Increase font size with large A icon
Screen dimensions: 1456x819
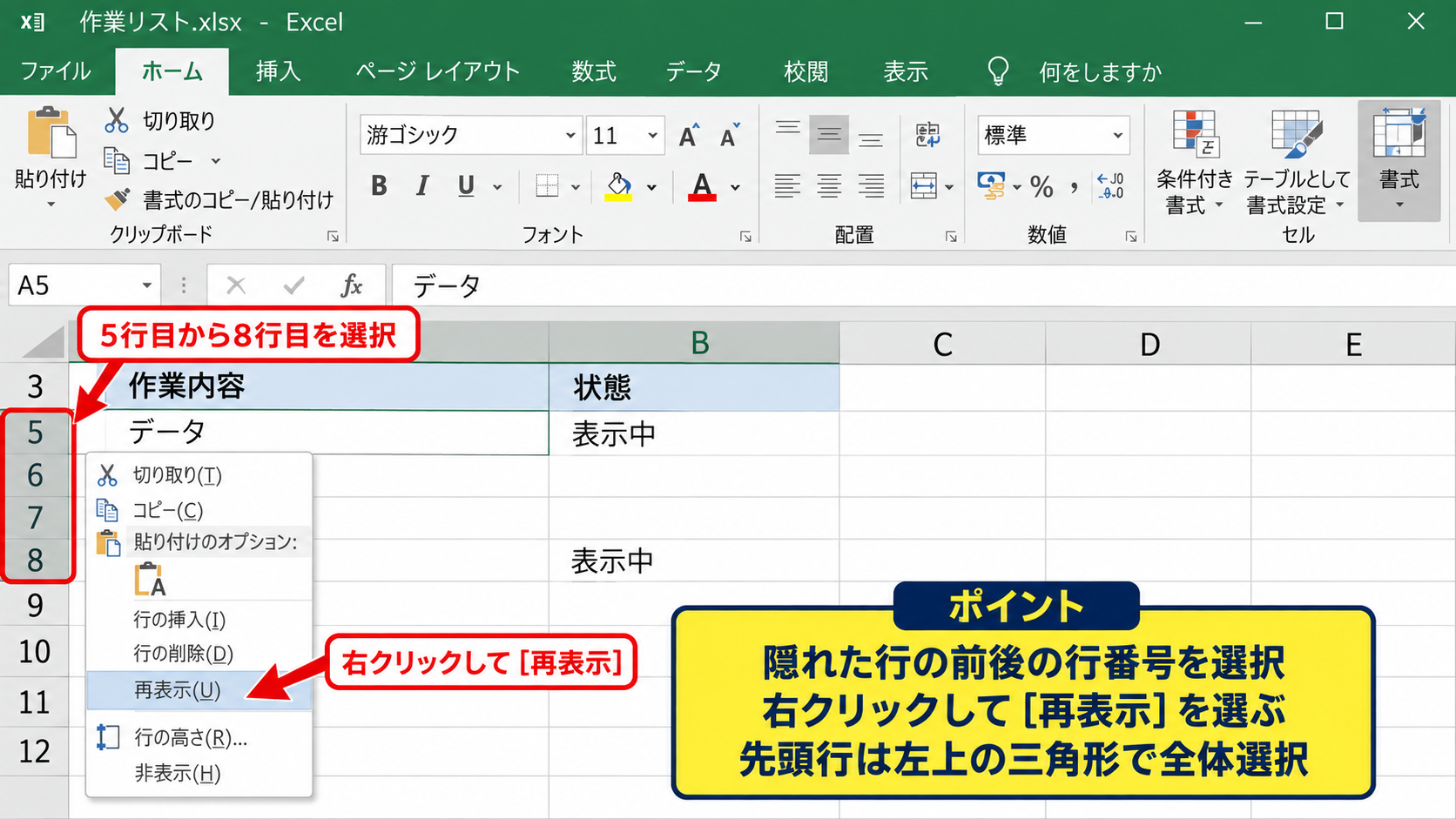689,136
